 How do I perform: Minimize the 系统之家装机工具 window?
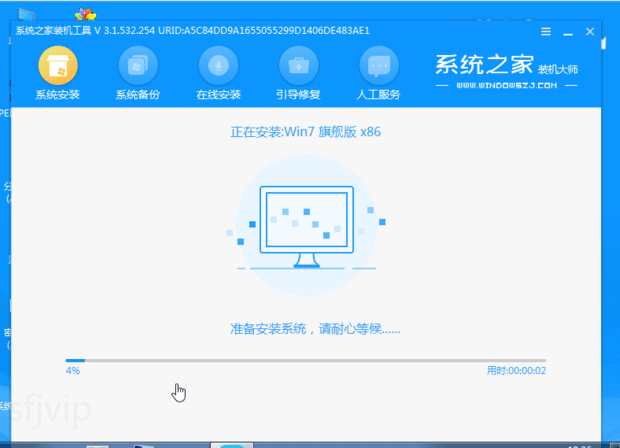[565, 33]
